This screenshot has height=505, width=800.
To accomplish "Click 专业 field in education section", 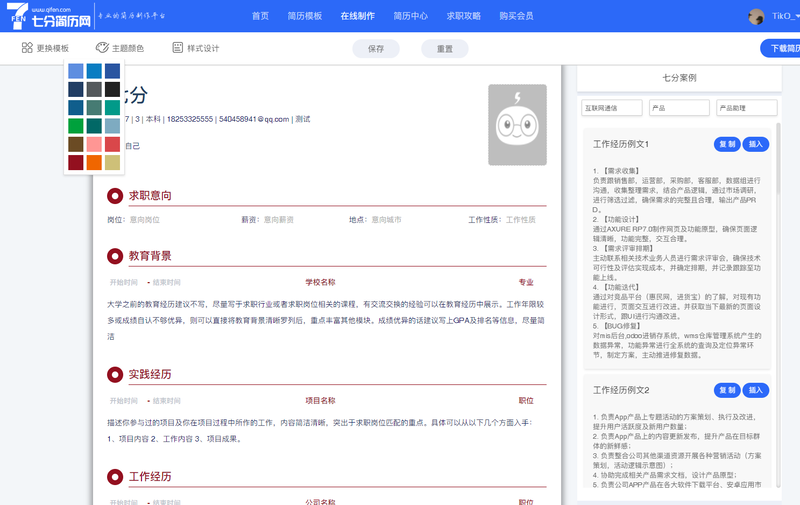I will coord(526,282).
